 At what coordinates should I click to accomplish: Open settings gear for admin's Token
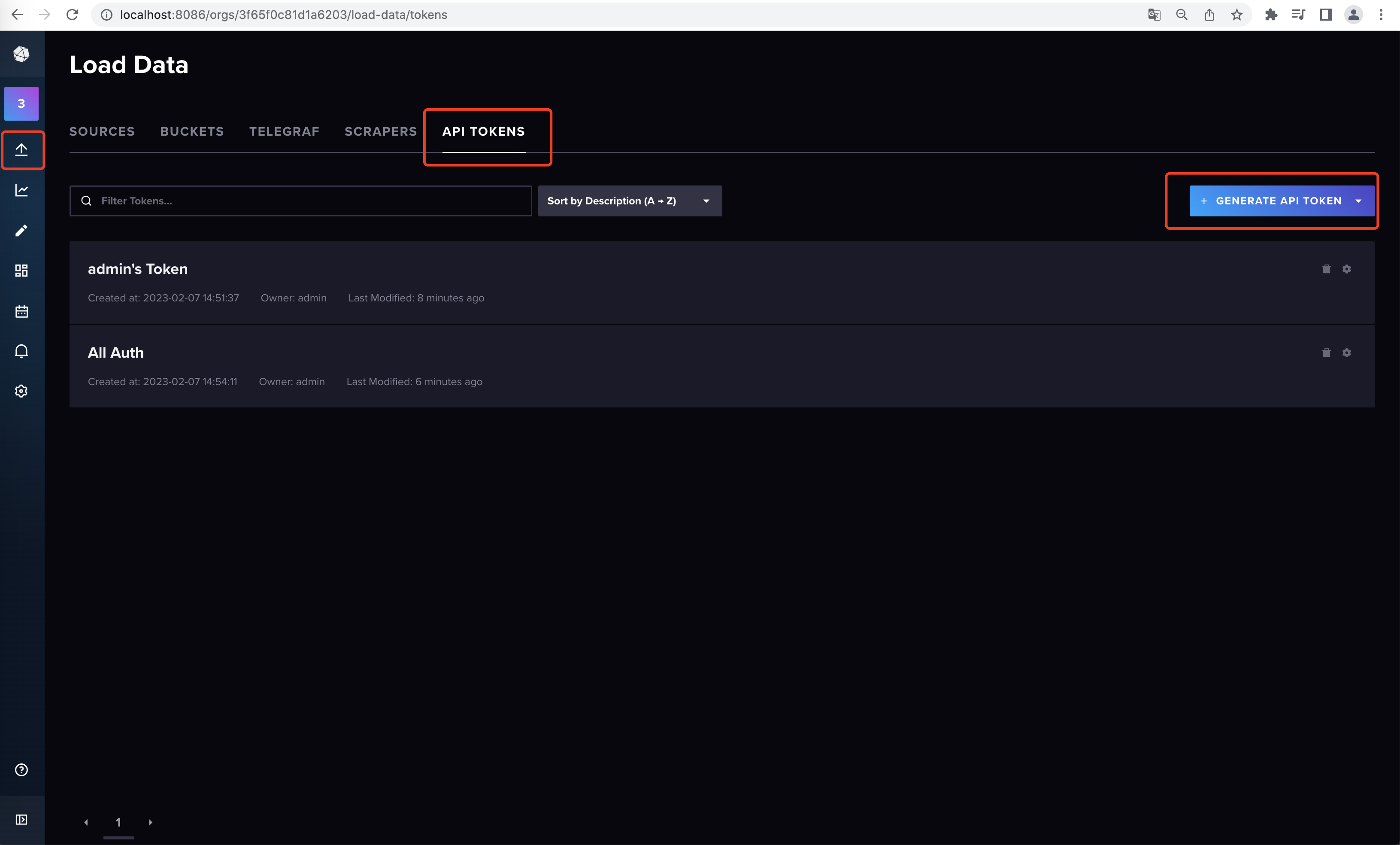(x=1347, y=269)
